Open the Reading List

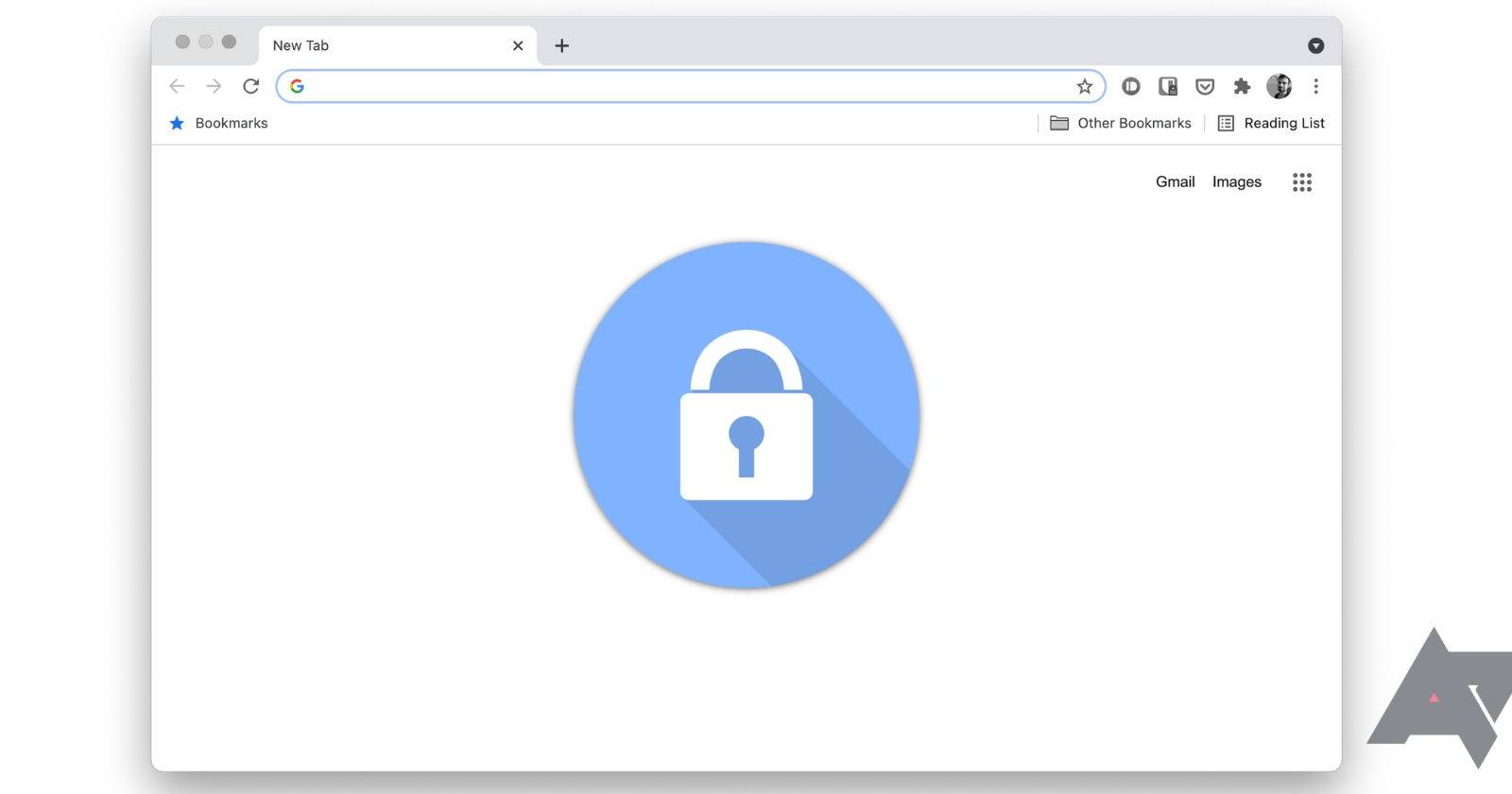pyautogui.click(x=1271, y=123)
